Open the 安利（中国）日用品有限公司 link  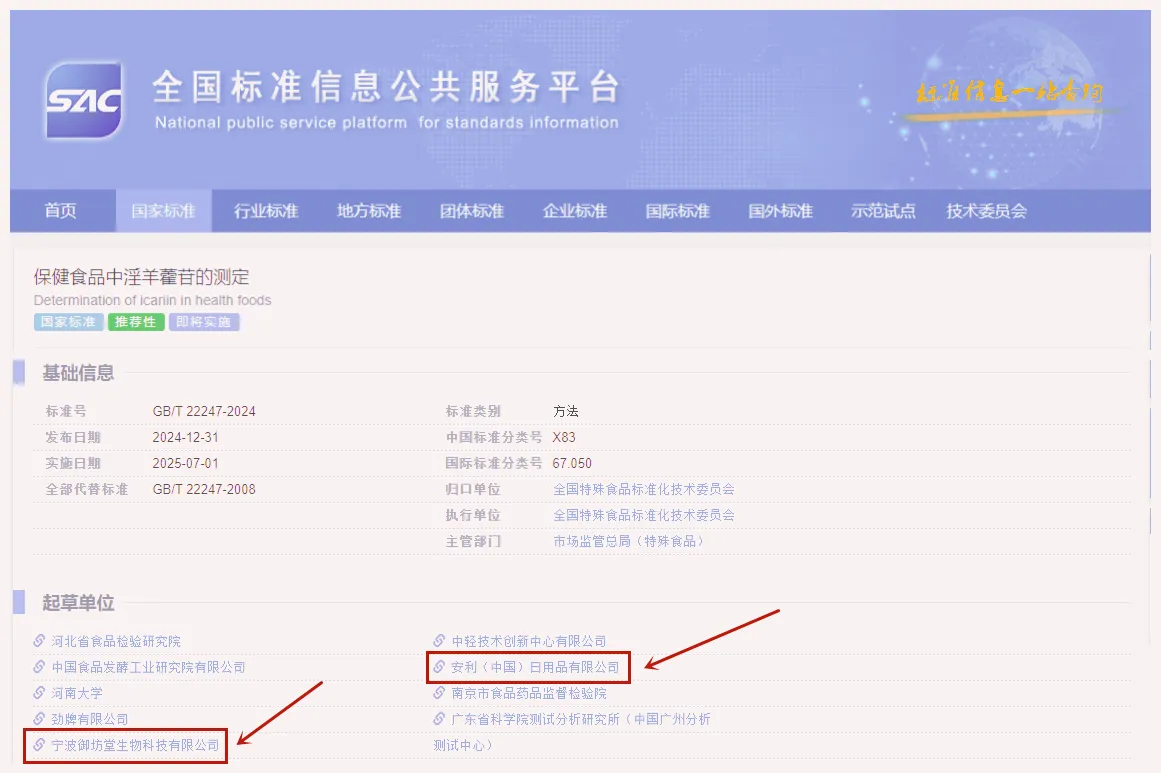pyautogui.click(x=535, y=667)
